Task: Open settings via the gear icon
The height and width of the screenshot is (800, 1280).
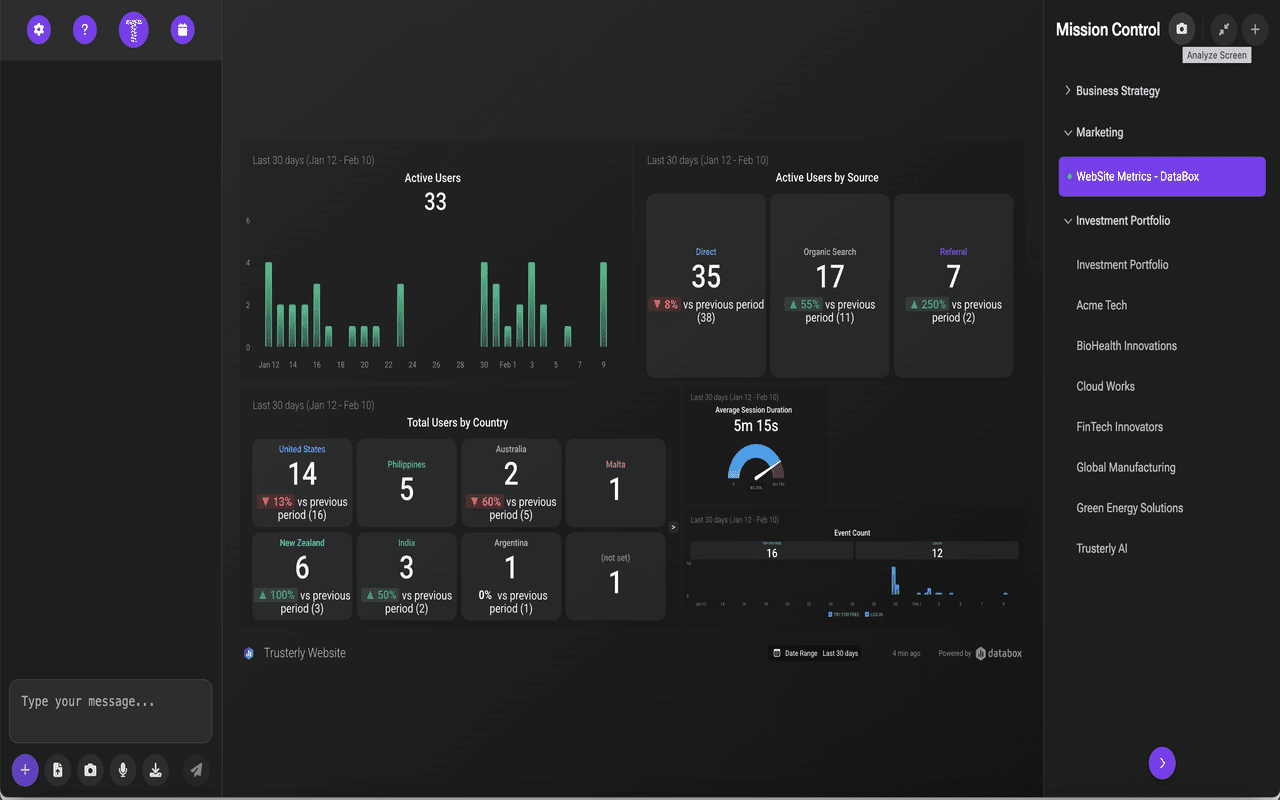Action: [39, 30]
